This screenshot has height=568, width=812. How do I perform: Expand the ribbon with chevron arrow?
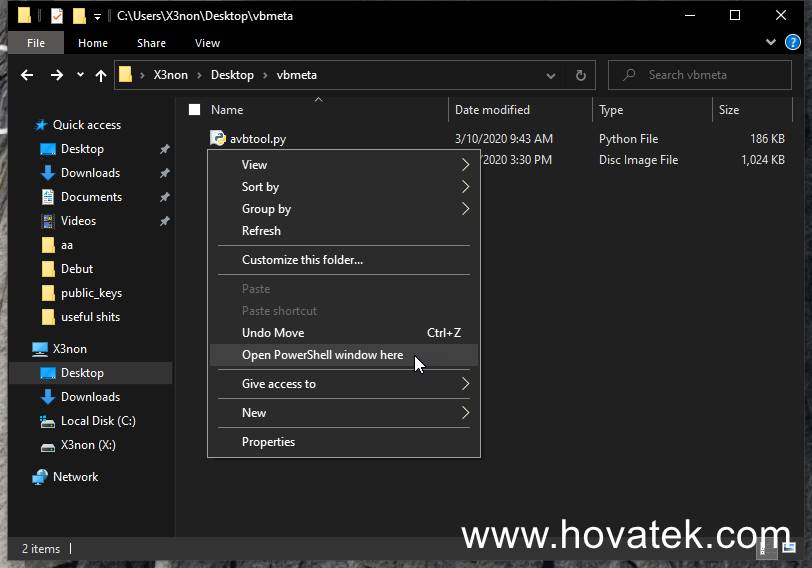coord(769,43)
